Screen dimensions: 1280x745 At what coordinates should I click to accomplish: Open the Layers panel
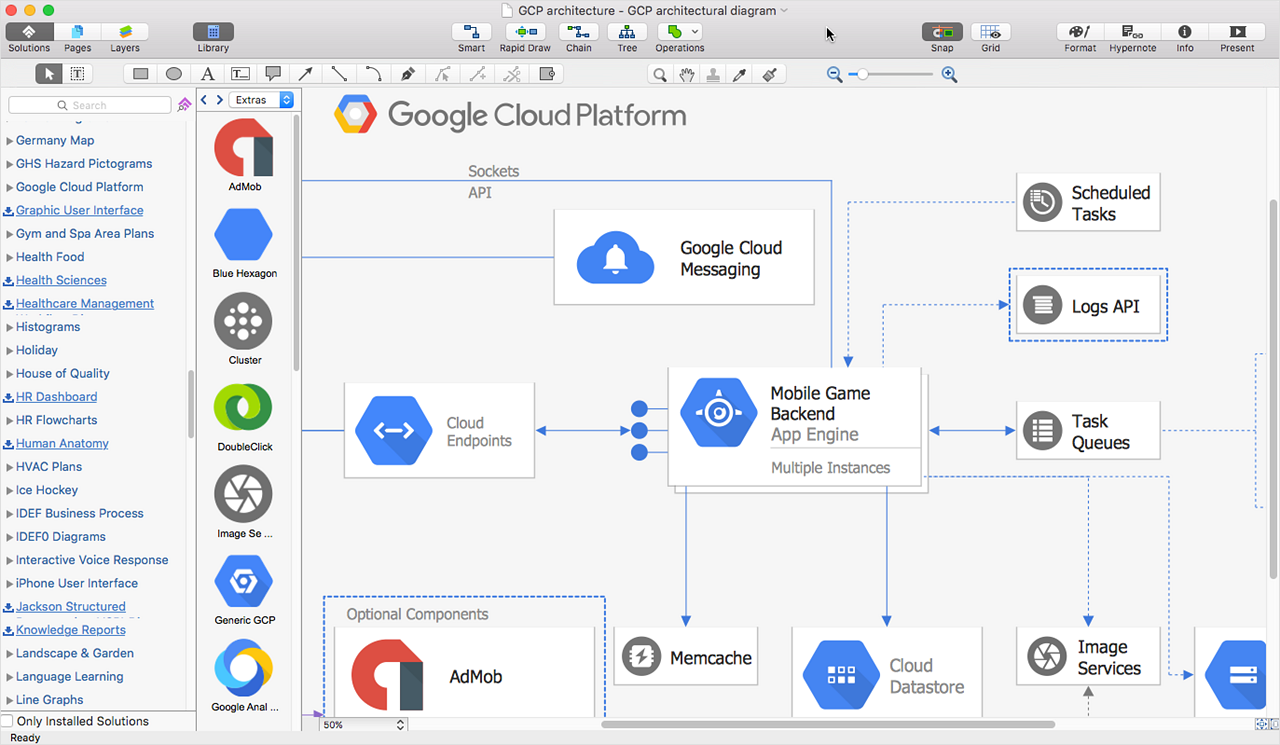pos(125,32)
